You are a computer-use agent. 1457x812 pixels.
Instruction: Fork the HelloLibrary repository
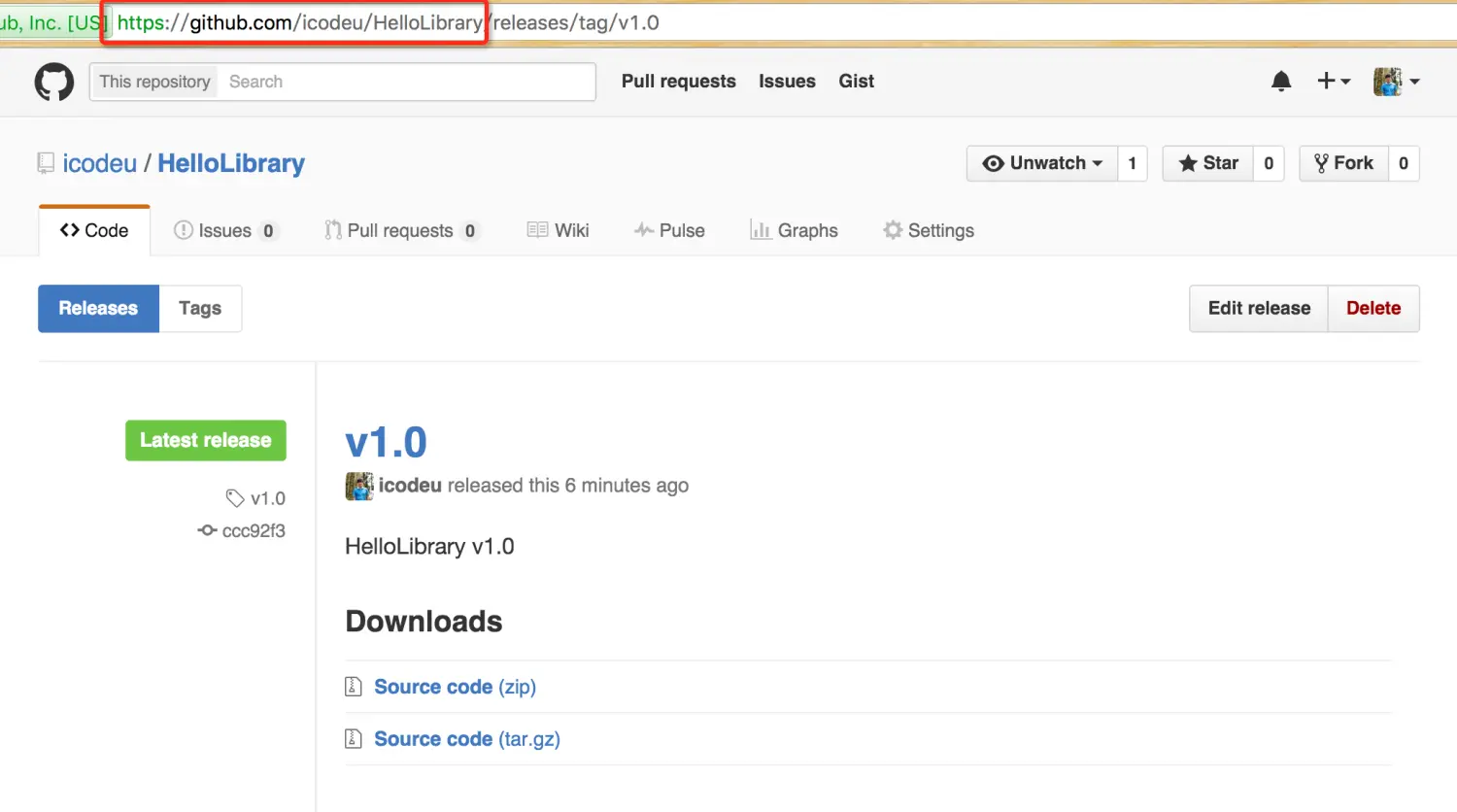click(1344, 163)
